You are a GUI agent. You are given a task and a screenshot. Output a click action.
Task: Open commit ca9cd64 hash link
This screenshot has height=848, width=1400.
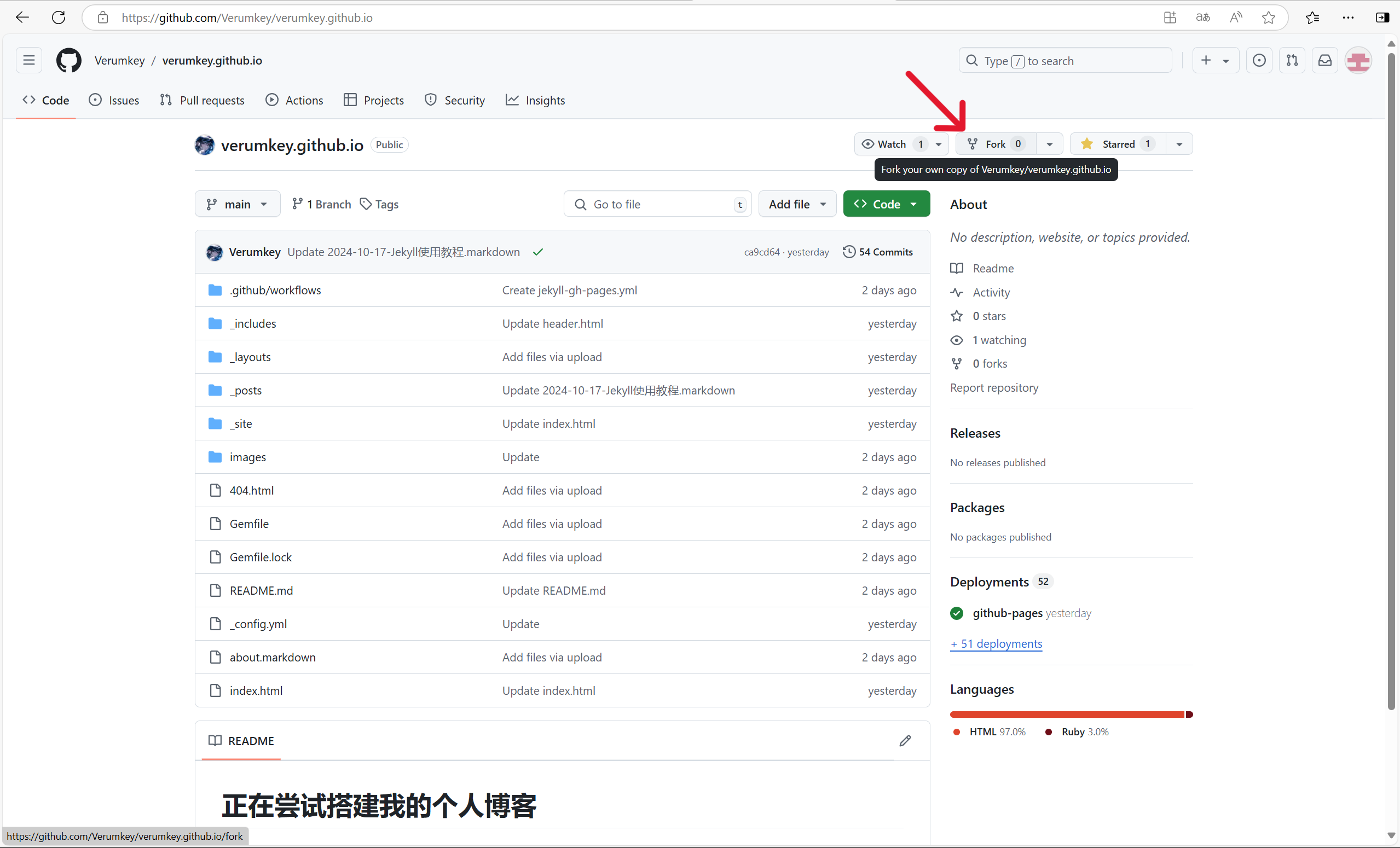click(x=762, y=252)
